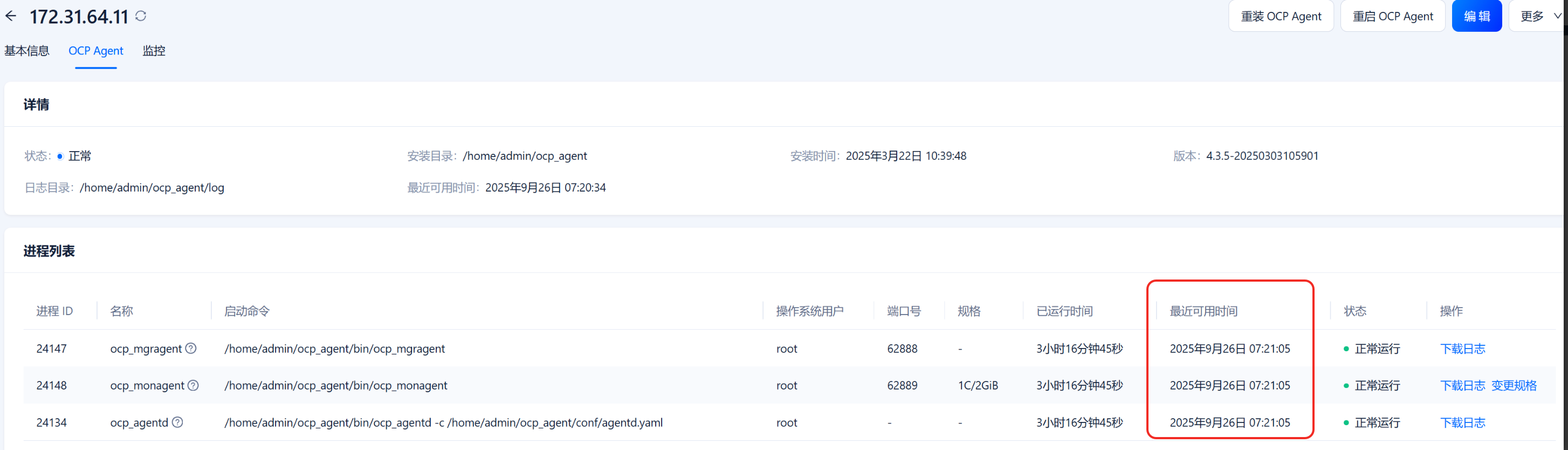This screenshot has width=1568, height=450.
Task: Click port number 62888
Action: (x=902, y=349)
